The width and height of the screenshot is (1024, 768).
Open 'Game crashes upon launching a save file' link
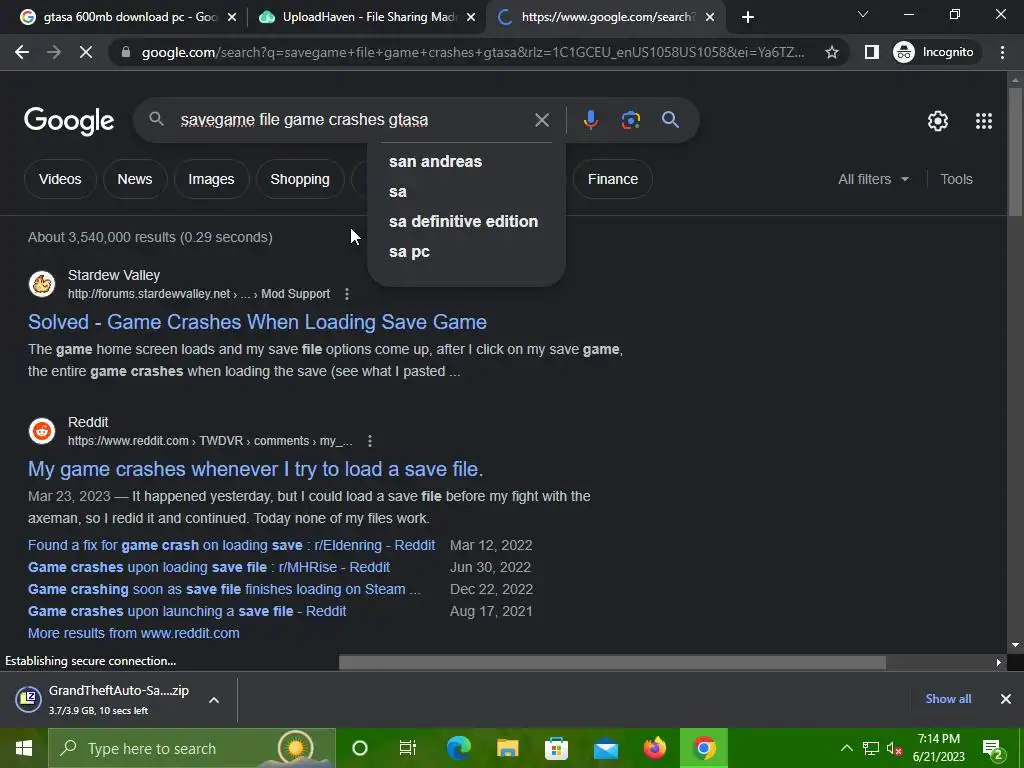pyautogui.click(x=187, y=611)
